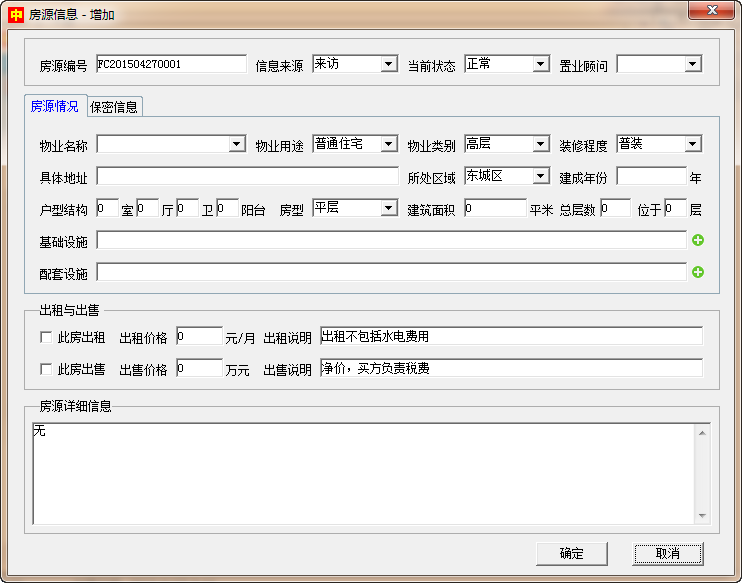Expand the 物业名称 combo box
The height and width of the screenshot is (583, 742).
click(x=171, y=144)
